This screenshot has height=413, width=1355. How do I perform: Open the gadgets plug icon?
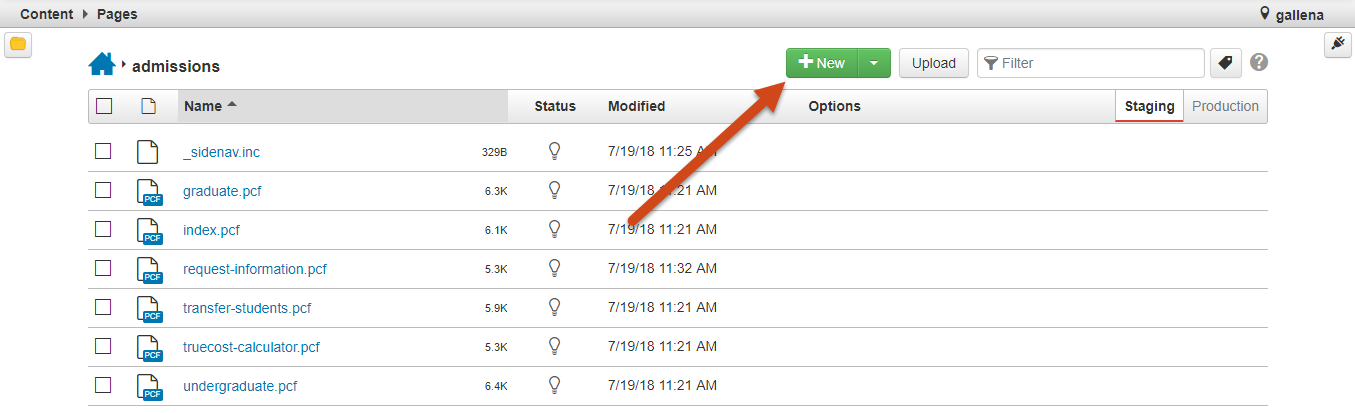coord(1337,44)
